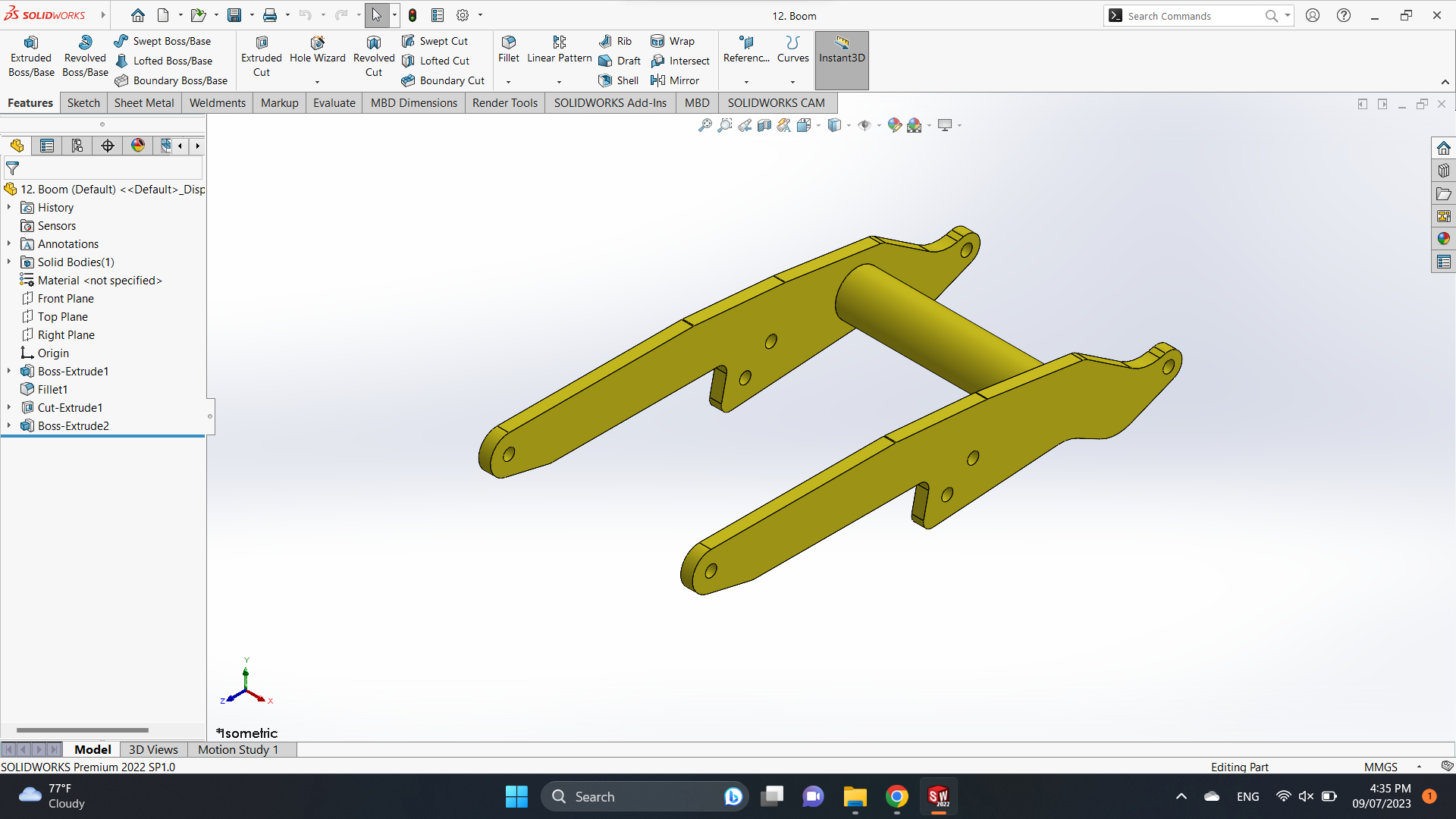Viewport: 1456px width, 819px height.
Task: Switch to the Sketch tab
Action: click(83, 103)
